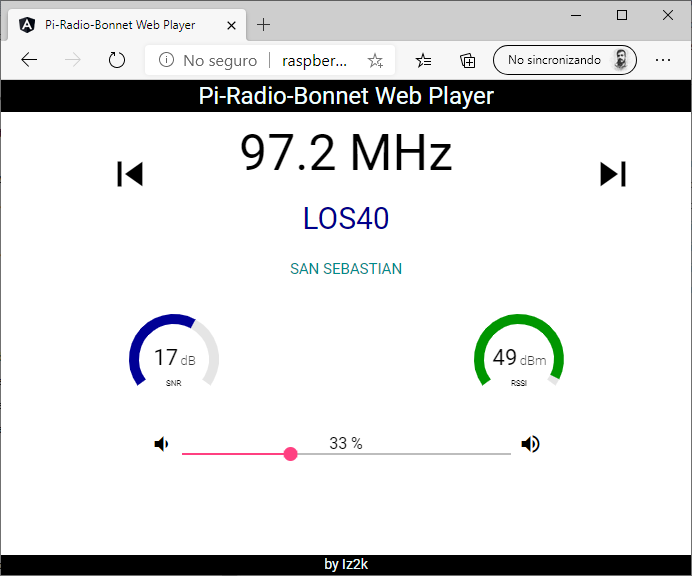
Task: Click the 97.2 MHz frequency text
Action: 346,152
